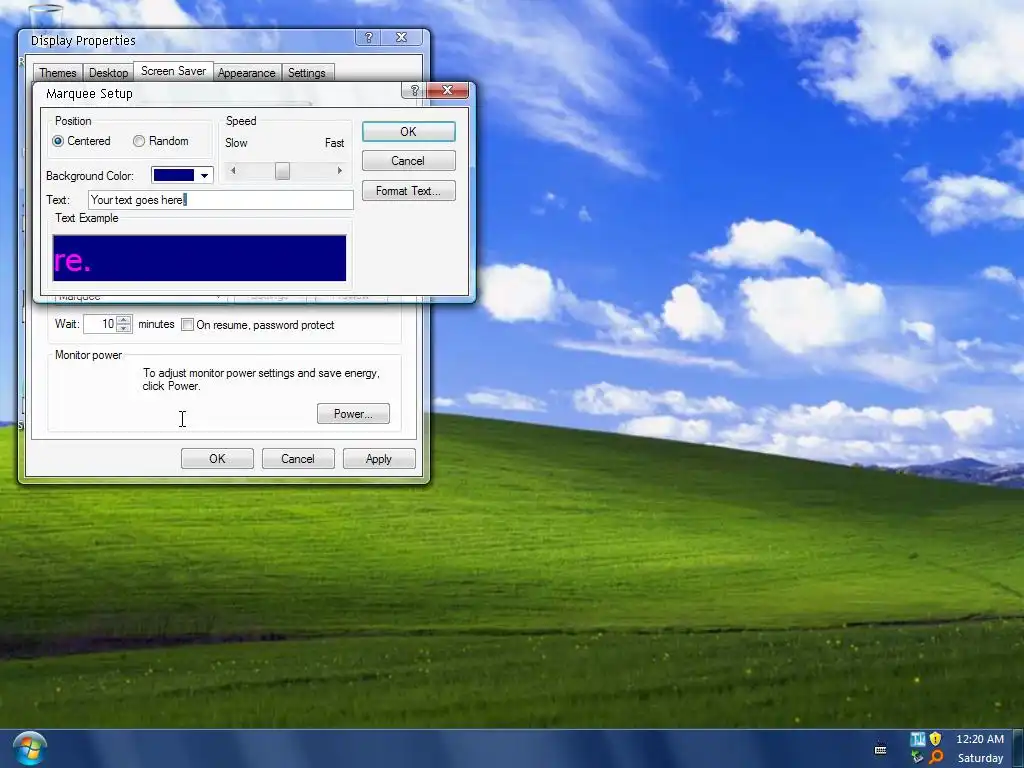Switch to the Desktop tab
The width and height of the screenshot is (1024, 768).
coord(108,72)
